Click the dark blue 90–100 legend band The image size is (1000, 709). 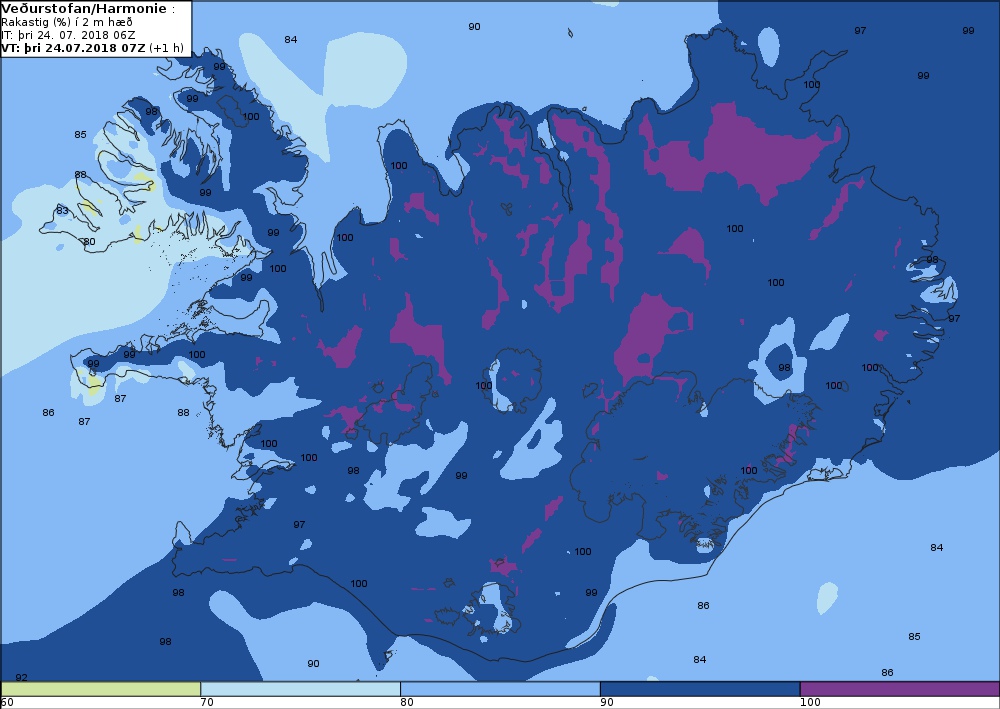tap(700, 689)
